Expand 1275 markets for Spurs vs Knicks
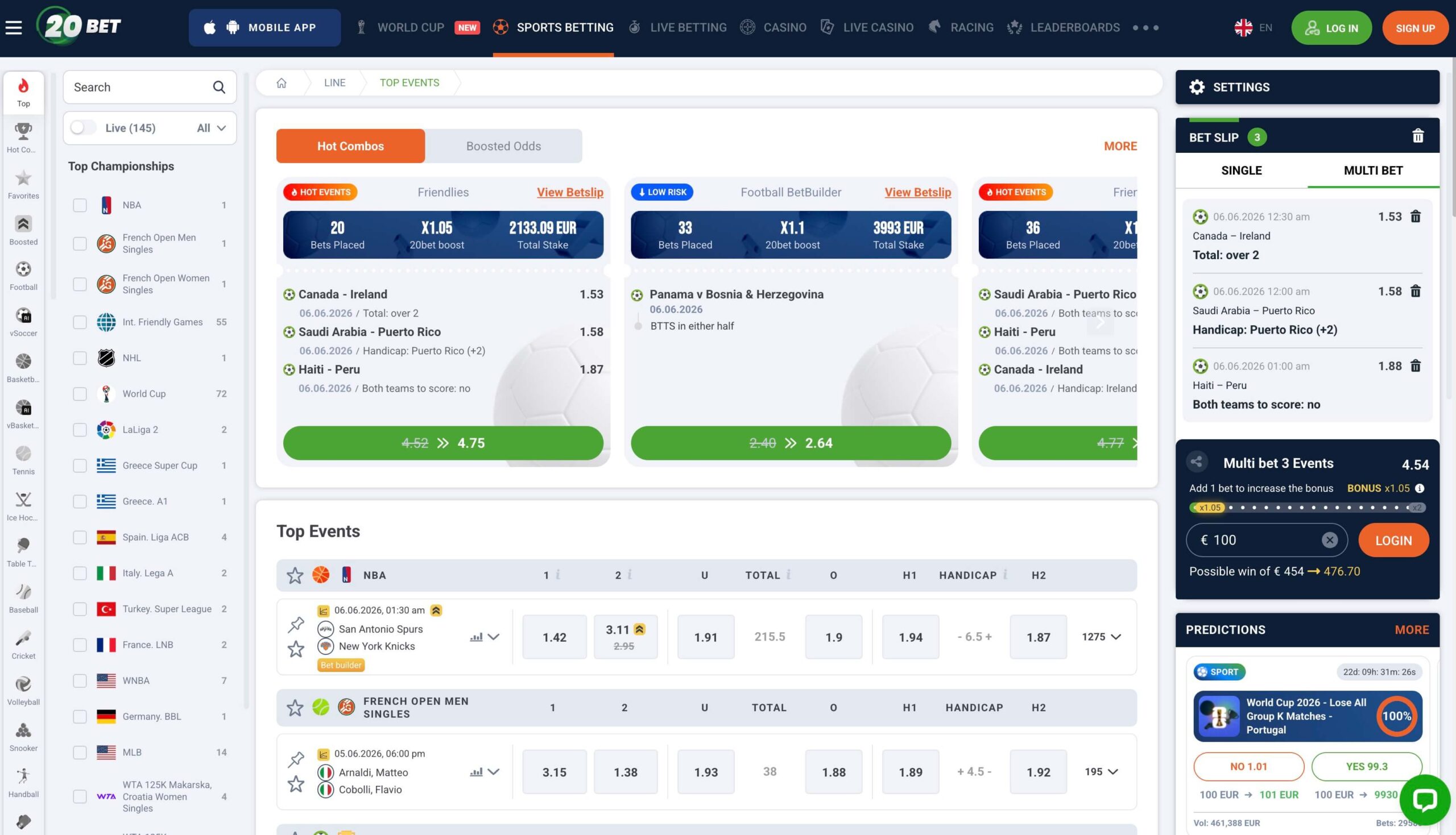 pos(1101,637)
